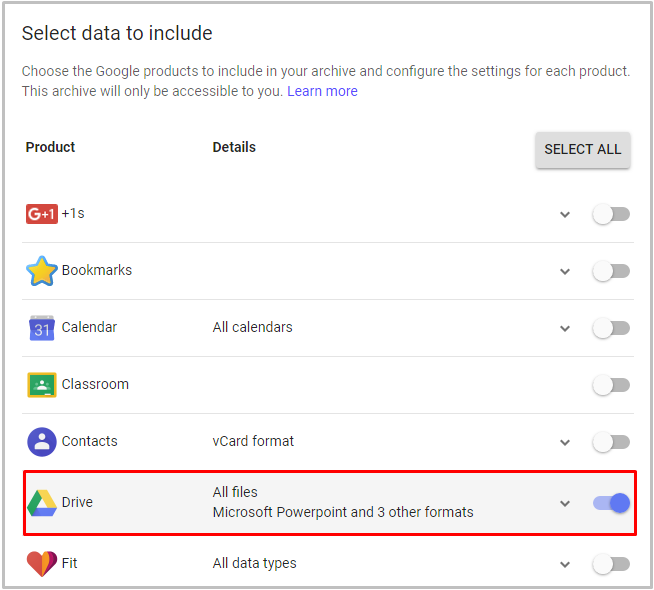Open the Contacts format chevron
Image resolution: width=654 pixels, height=590 pixels.
click(565, 443)
